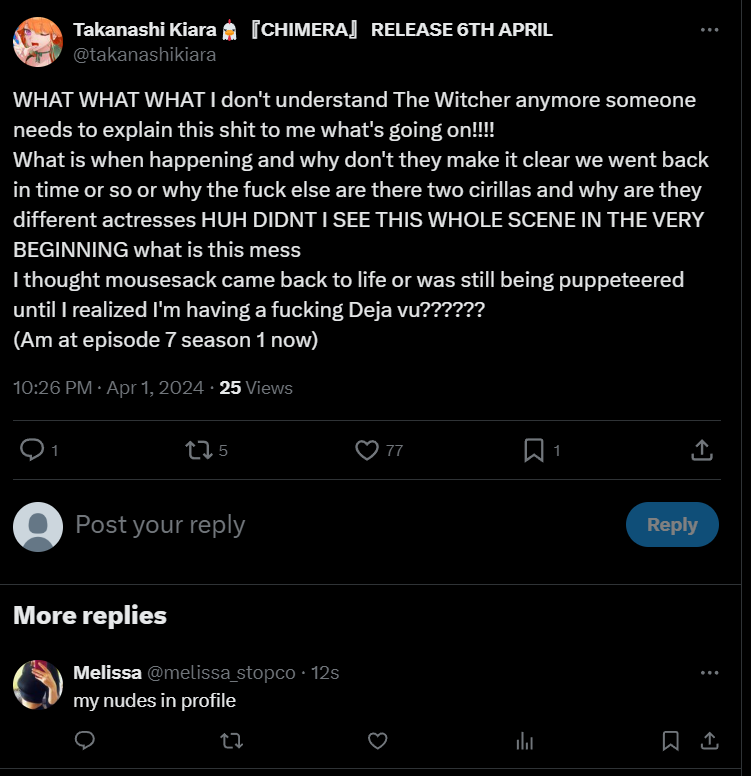
Task: Bookmark Takanashi Kiara's post
Action: [534, 450]
